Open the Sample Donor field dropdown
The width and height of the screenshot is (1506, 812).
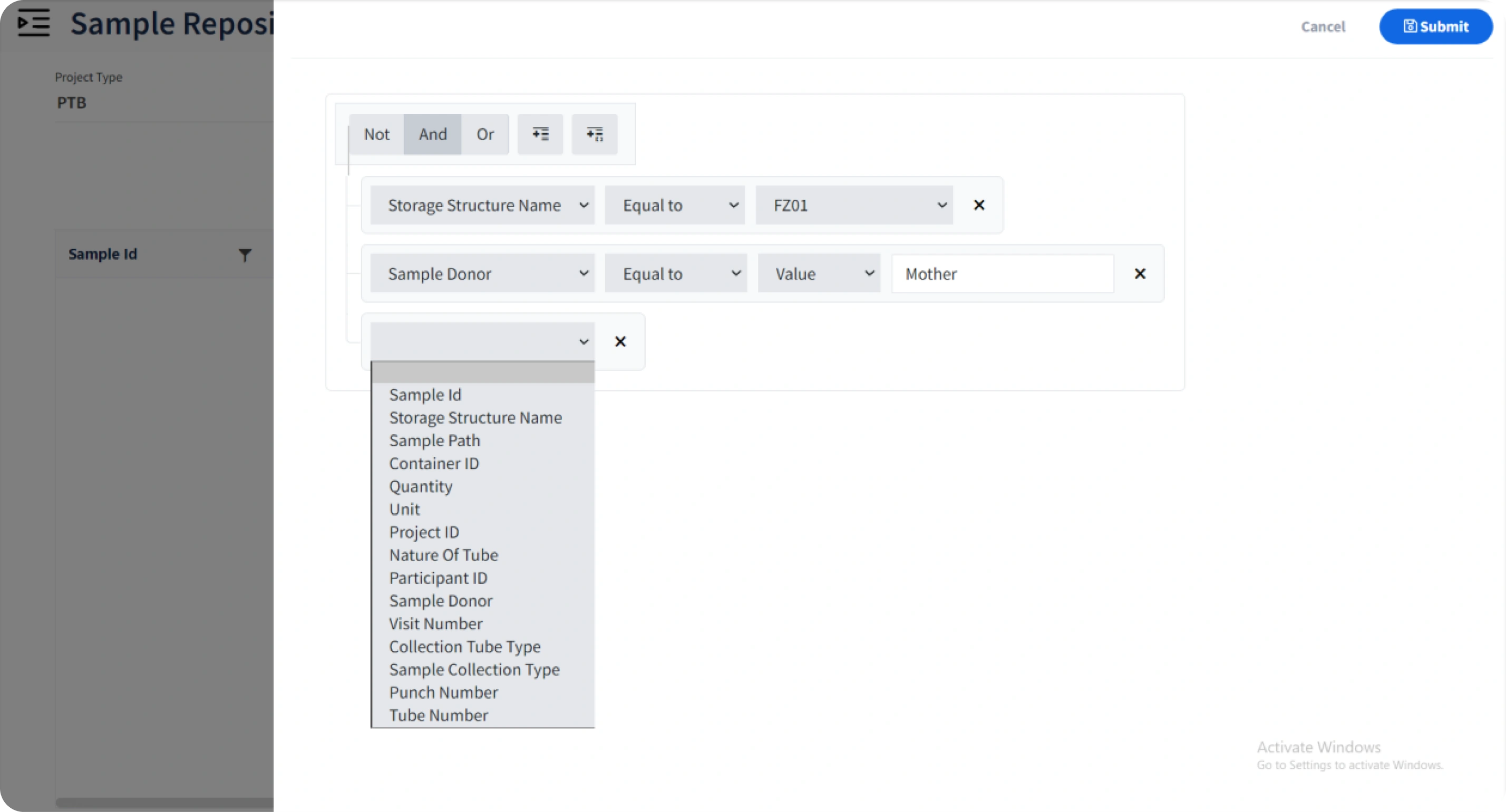pyautogui.click(x=482, y=273)
